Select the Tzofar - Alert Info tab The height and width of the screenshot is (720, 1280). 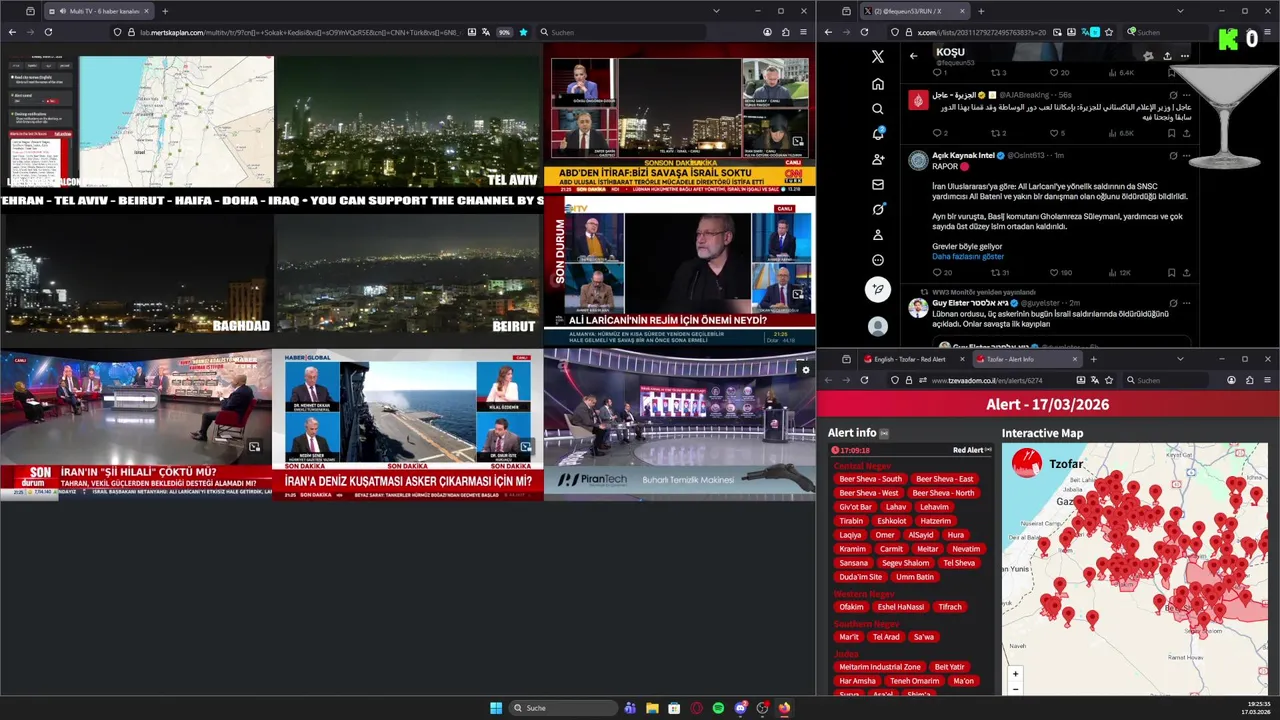tap(1027, 359)
